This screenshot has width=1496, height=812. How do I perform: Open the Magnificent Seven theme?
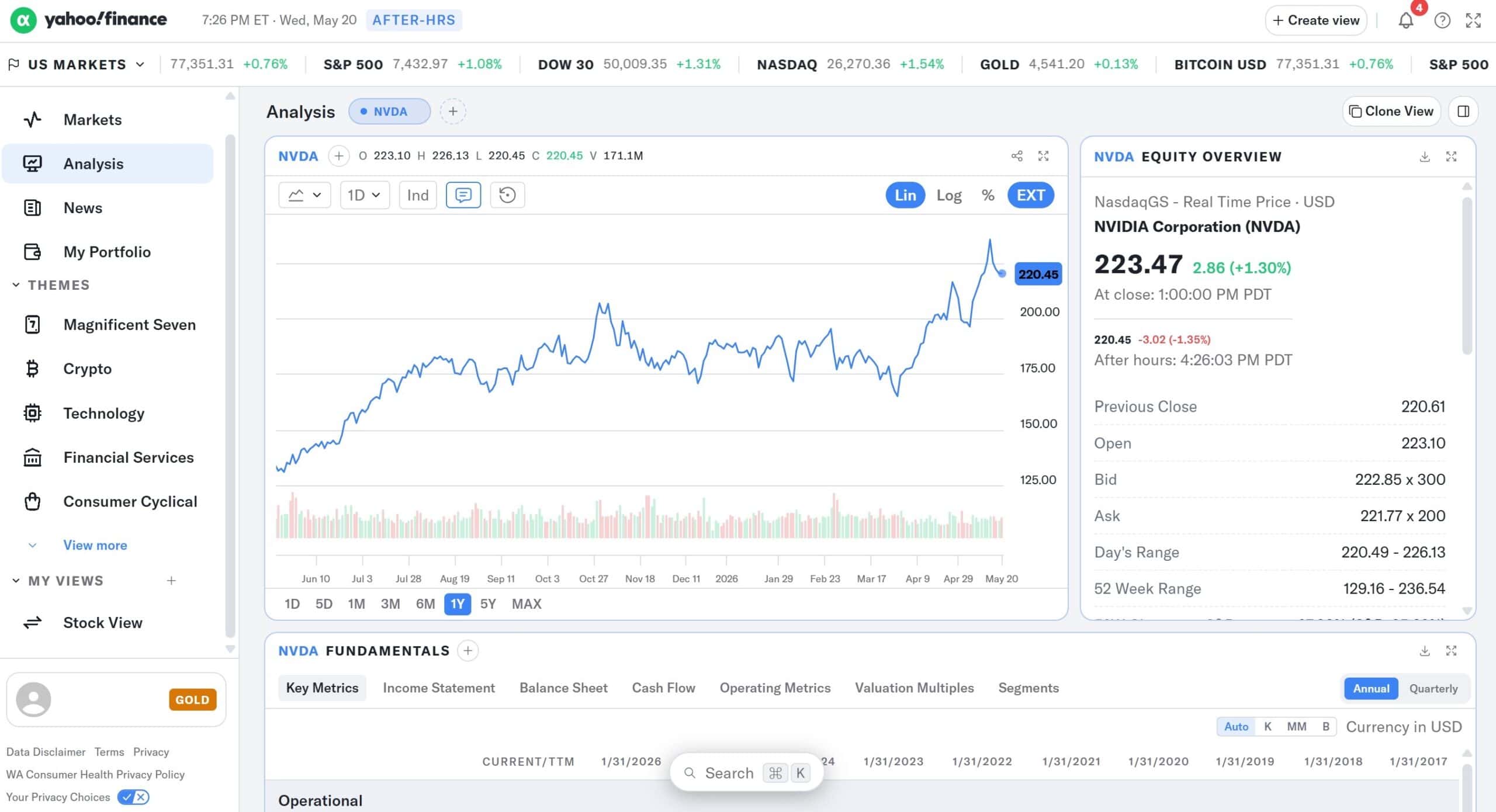pyautogui.click(x=108, y=325)
